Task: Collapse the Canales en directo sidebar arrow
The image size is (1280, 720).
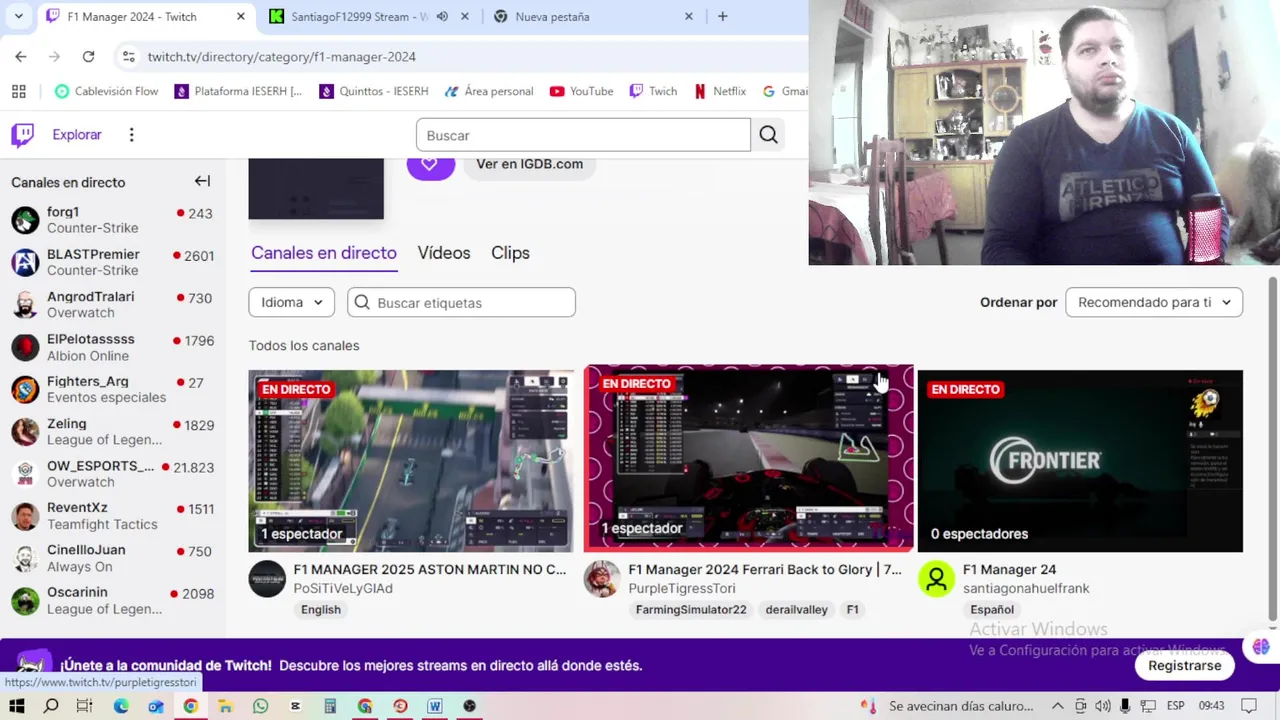Action: tap(202, 181)
